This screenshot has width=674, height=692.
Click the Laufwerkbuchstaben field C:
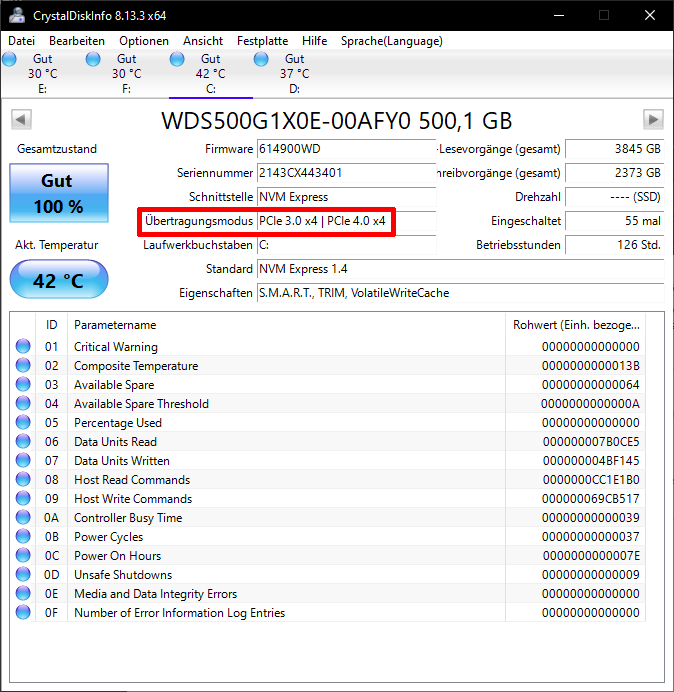point(346,245)
